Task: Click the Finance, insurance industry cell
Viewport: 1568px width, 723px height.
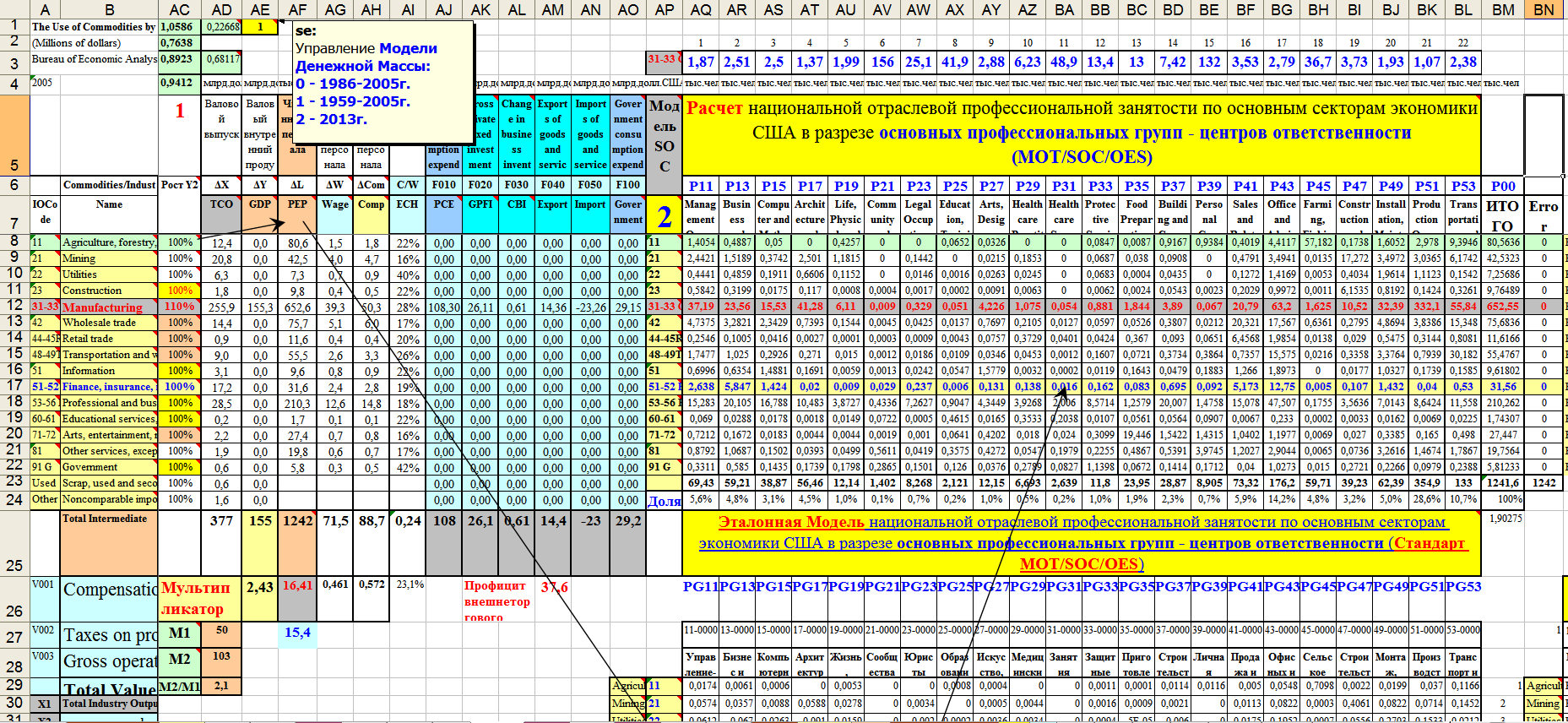Action: (108, 387)
